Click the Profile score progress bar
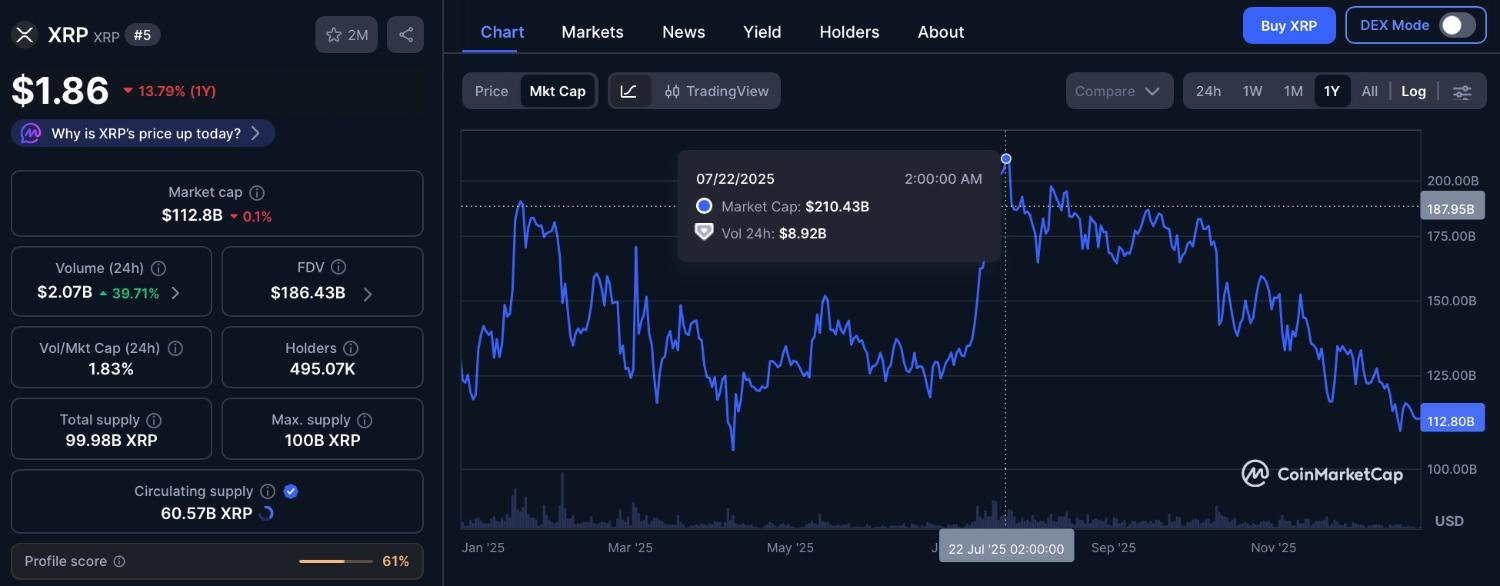 pyautogui.click(x=336, y=561)
